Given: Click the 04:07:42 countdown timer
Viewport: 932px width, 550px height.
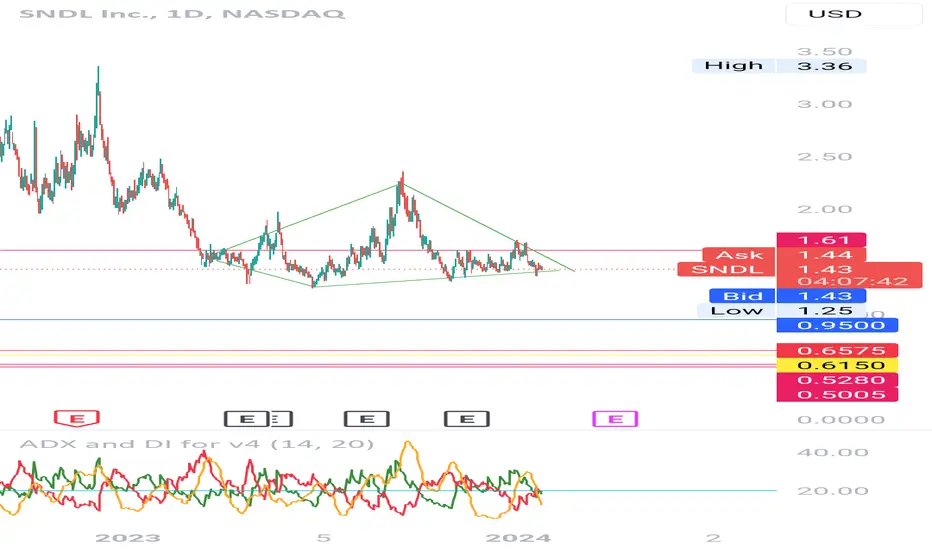Looking at the screenshot, I should tap(852, 281).
